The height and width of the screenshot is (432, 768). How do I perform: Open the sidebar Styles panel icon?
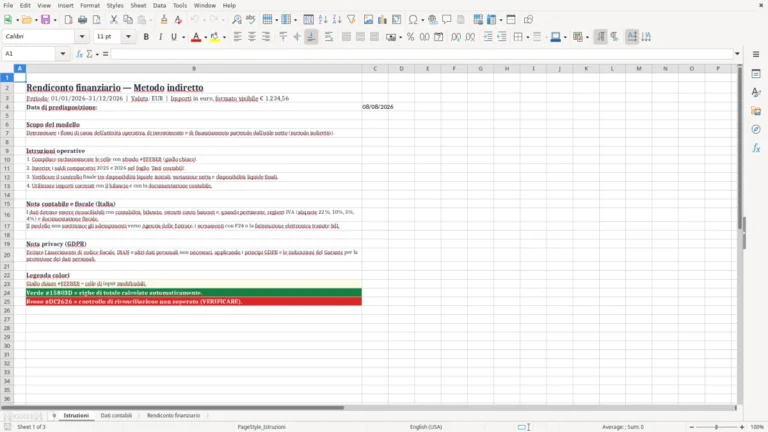pyautogui.click(x=756, y=92)
